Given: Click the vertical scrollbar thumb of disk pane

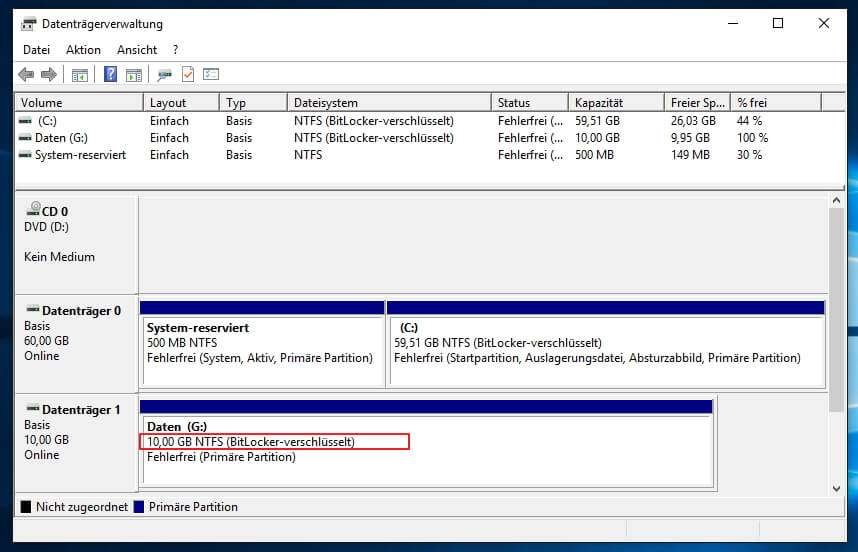Looking at the screenshot, I should (x=836, y=310).
